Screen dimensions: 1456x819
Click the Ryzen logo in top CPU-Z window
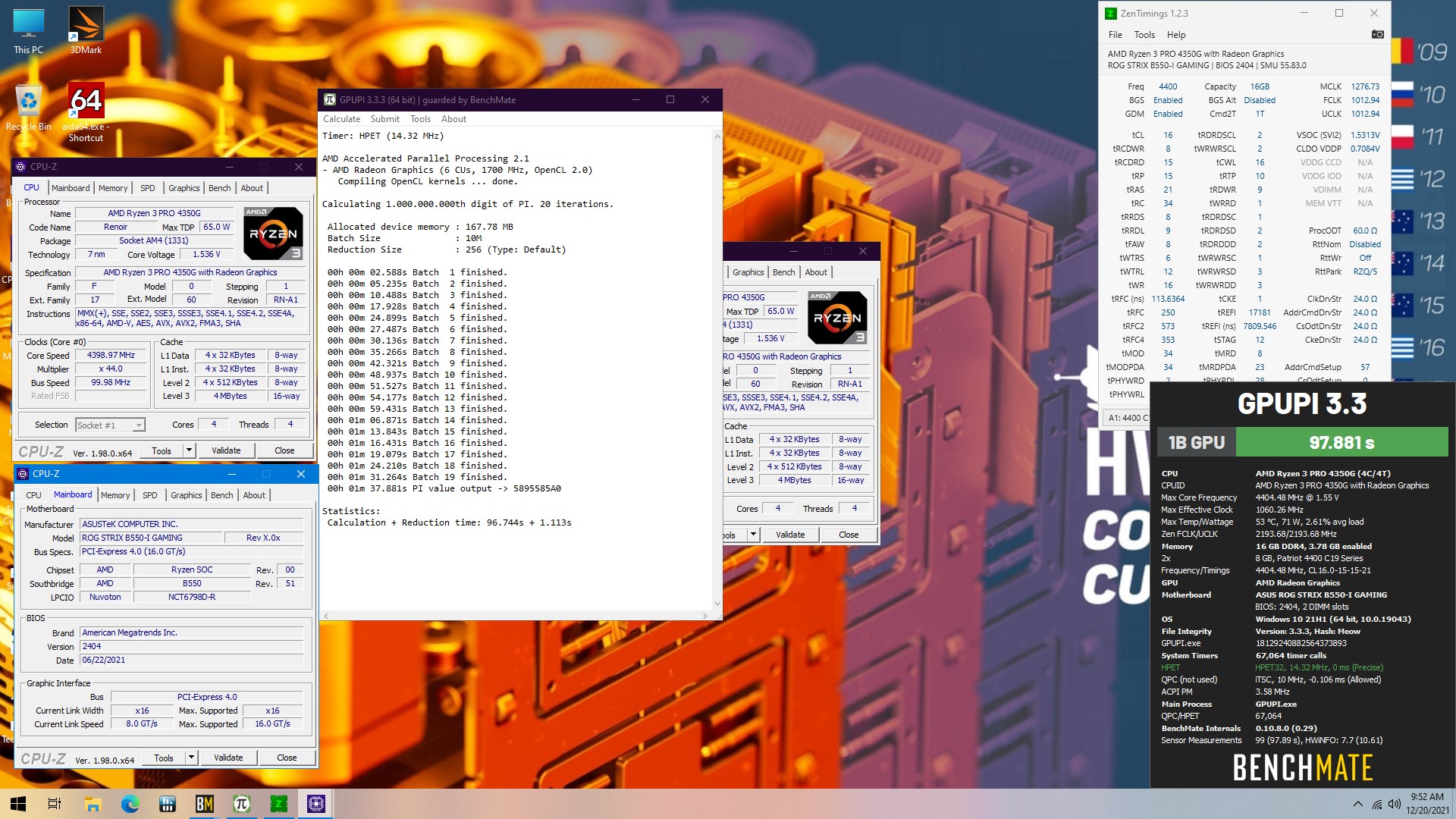(x=273, y=234)
